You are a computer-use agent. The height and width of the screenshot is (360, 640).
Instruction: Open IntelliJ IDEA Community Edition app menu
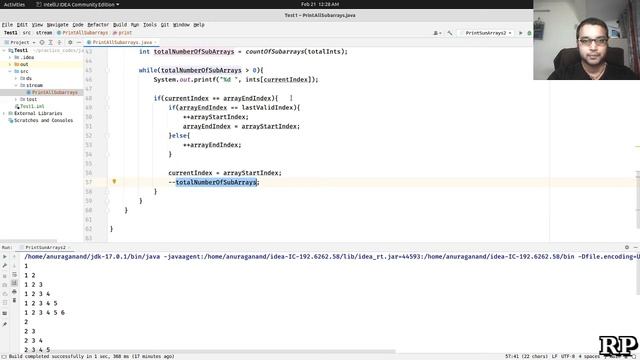tap(78, 4)
